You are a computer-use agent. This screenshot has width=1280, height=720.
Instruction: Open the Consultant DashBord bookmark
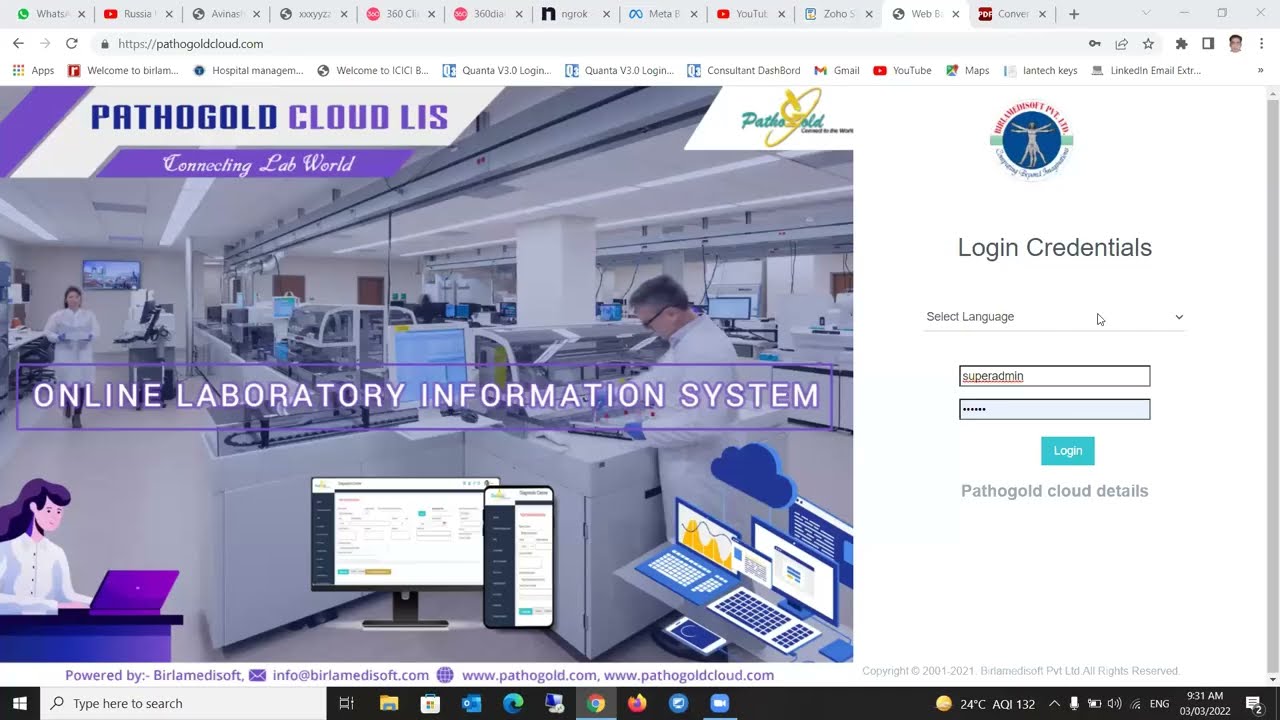tap(743, 71)
